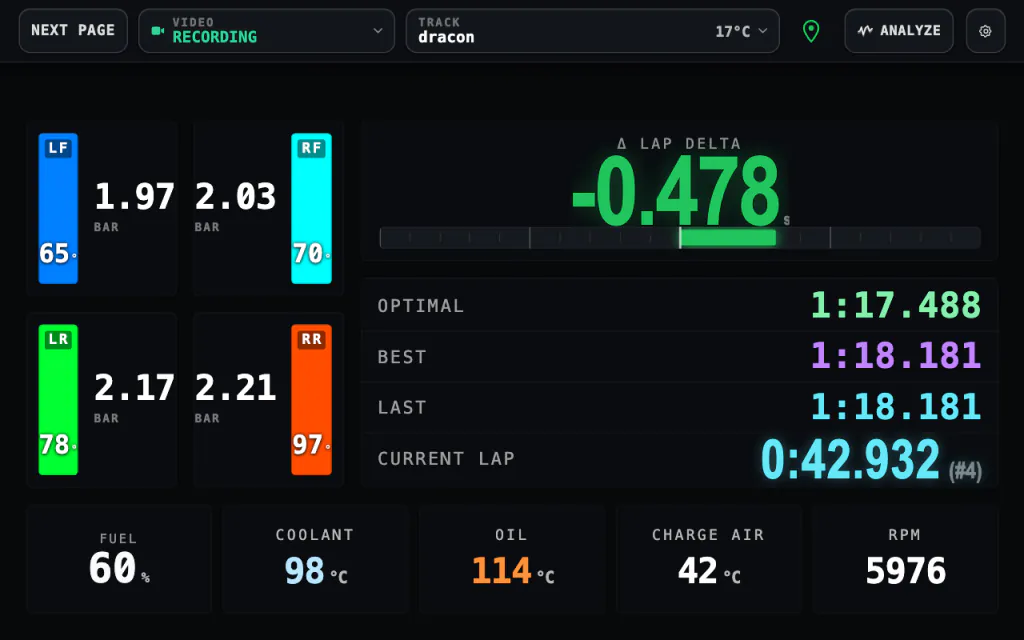Expand the video dropdown chevron

point(377,31)
